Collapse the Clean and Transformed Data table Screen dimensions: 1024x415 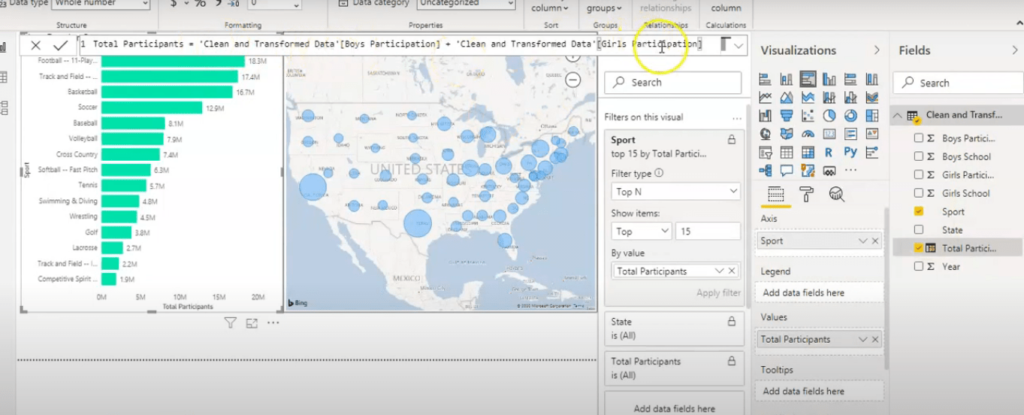click(x=897, y=116)
